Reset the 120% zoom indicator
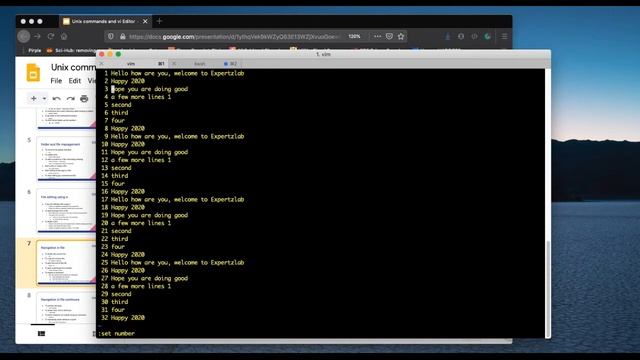The image size is (640, 360). pyautogui.click(x=354, y=36)
